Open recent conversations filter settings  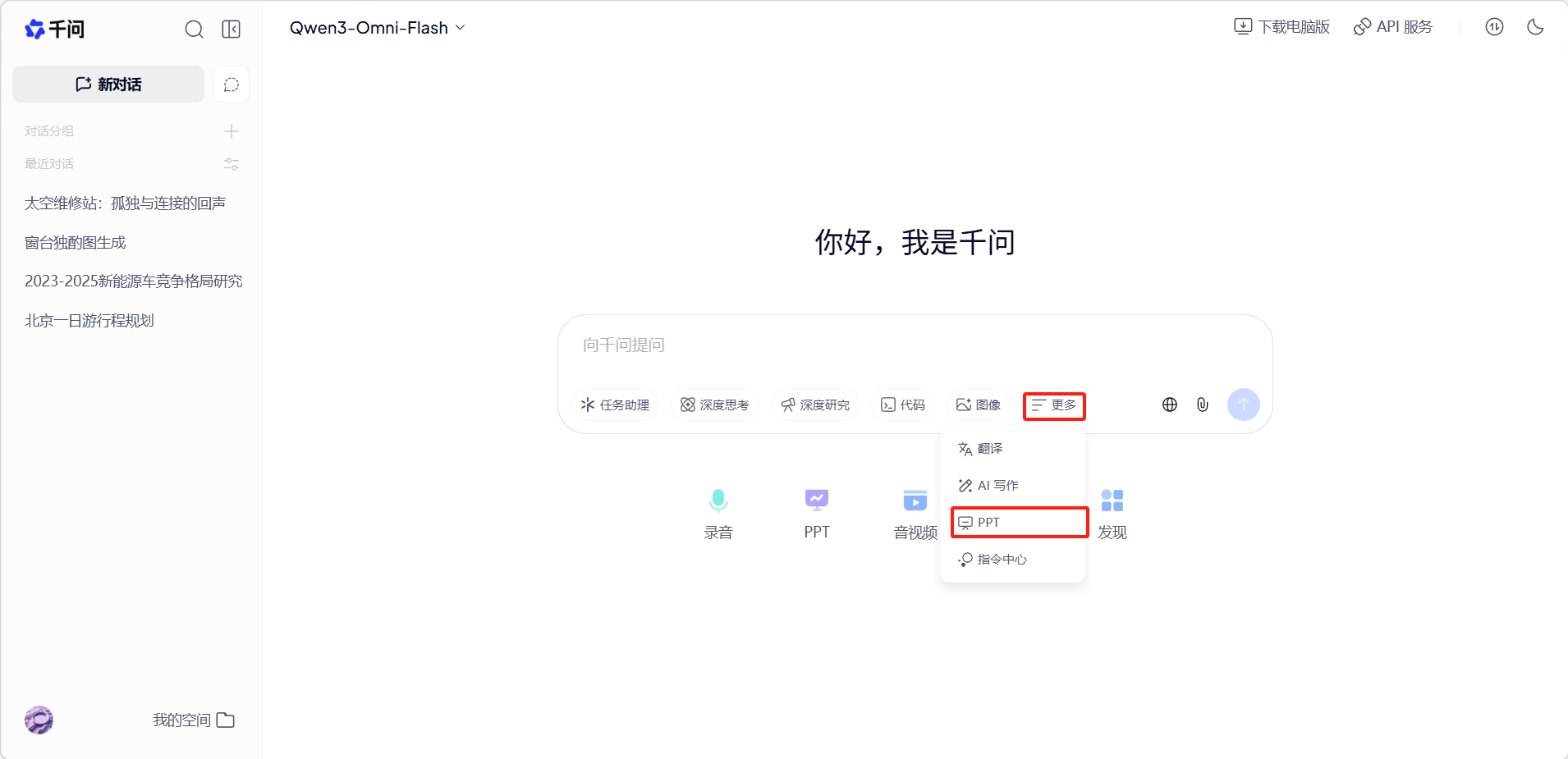click(232, 164)
